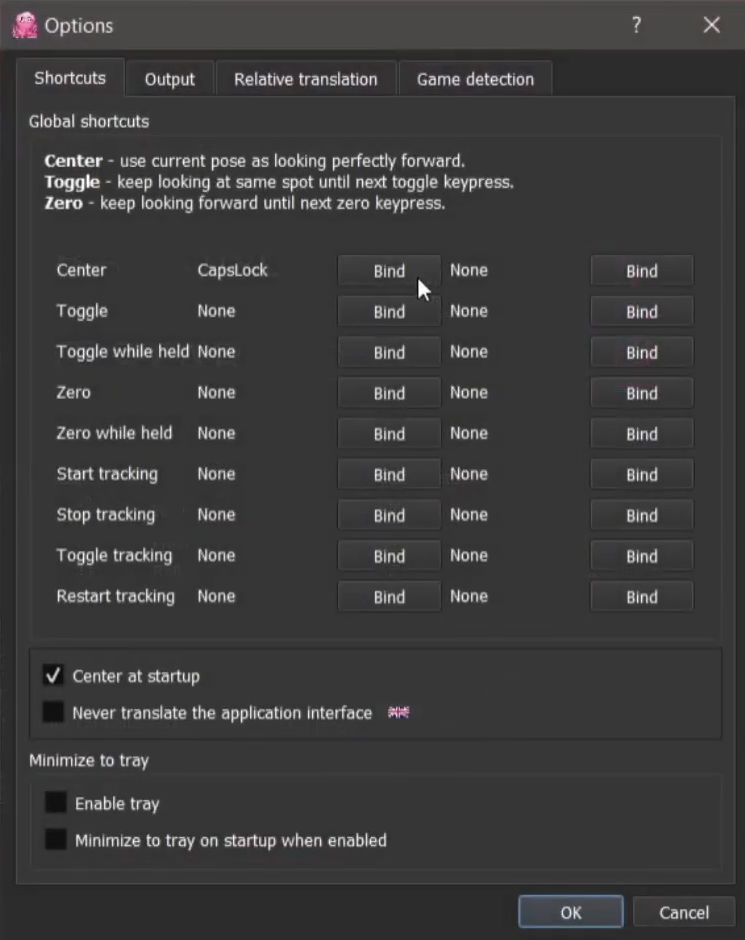The width and height of the screenshot is (745, 940).
Task: Enable Never translate the application interface
Action: coord(53,712)
